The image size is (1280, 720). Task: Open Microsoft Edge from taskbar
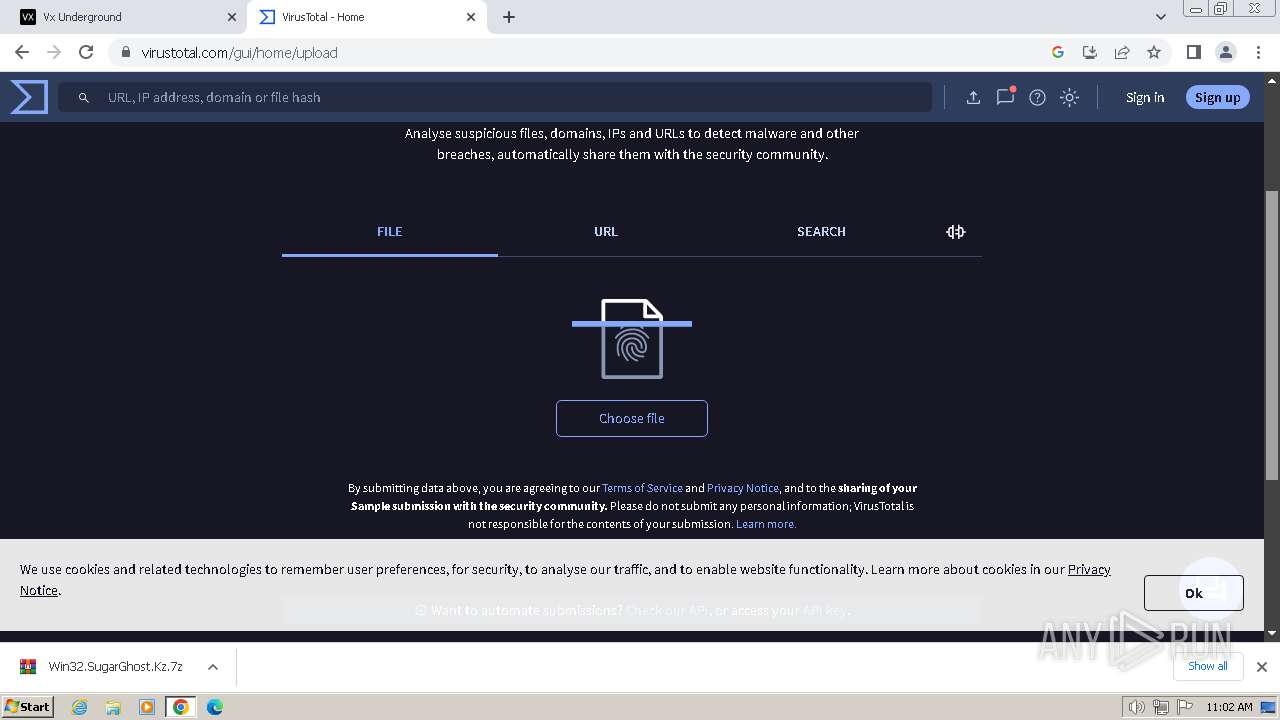215,707
